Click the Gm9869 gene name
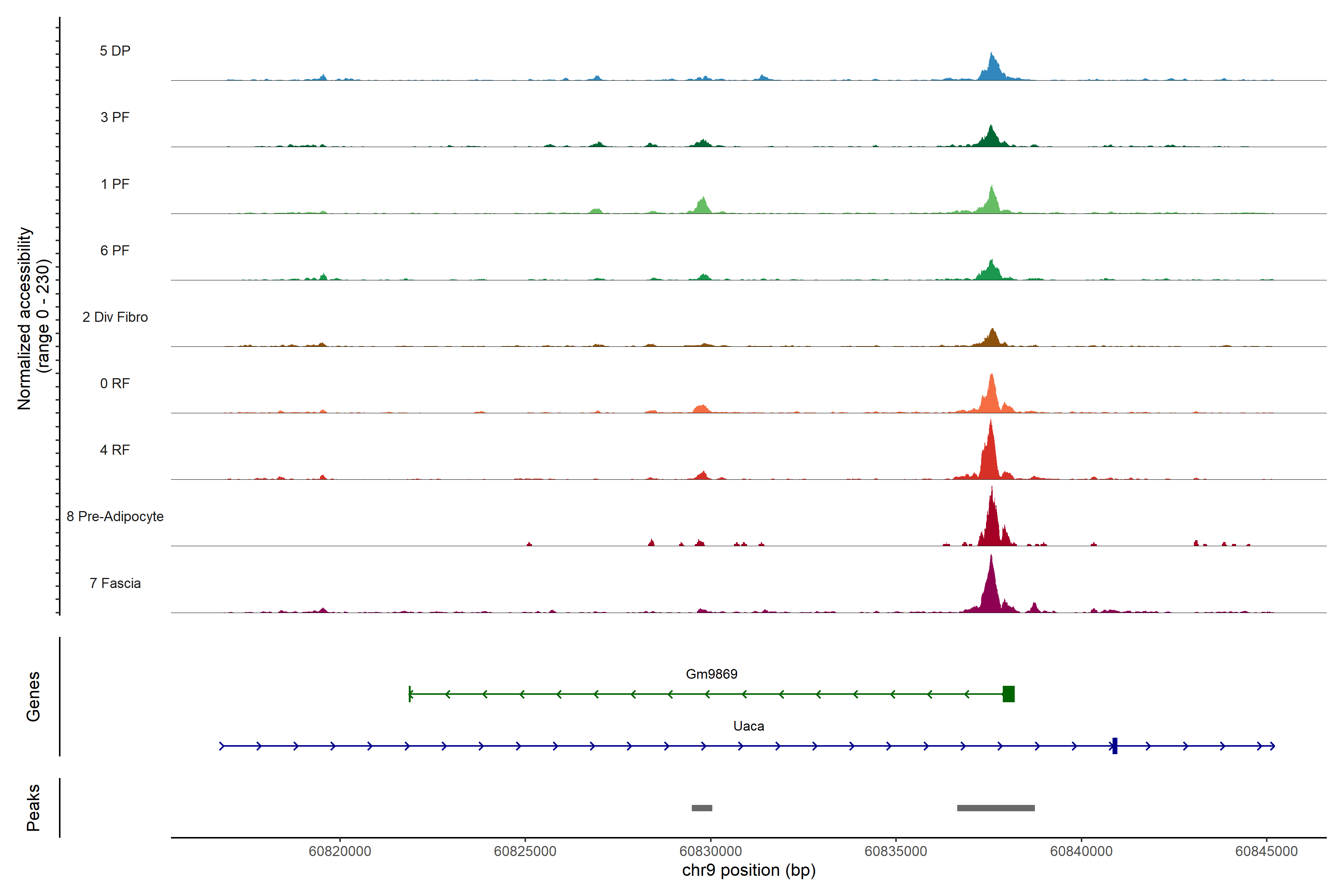 pyautogui.click(x=712, y=674)
